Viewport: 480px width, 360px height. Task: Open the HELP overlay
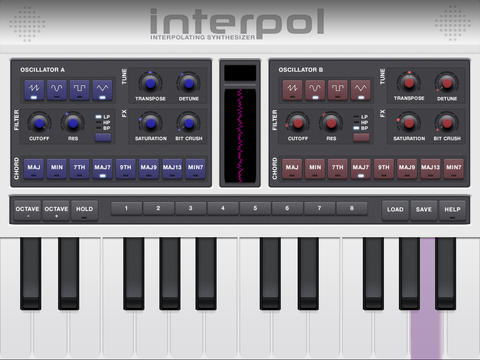point(452,210)
